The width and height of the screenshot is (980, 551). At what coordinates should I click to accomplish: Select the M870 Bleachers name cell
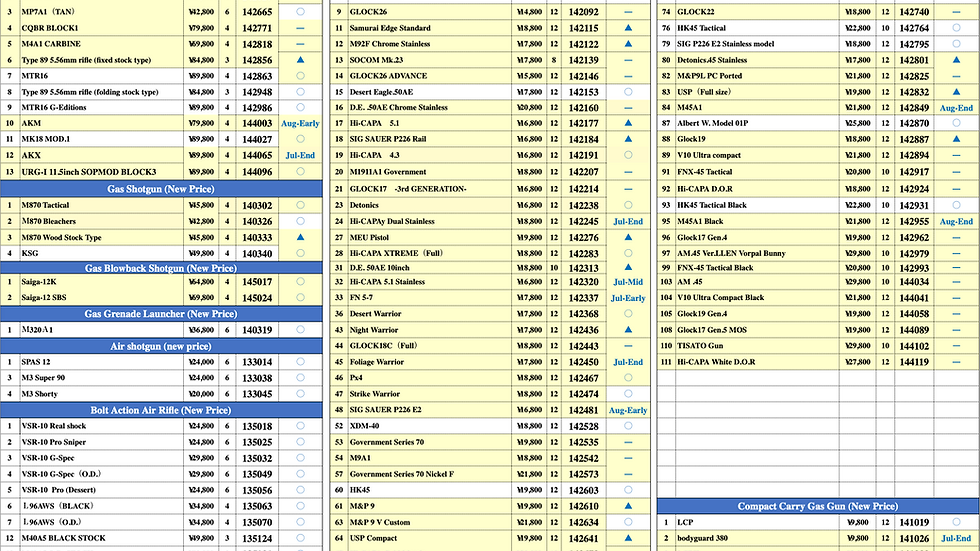(101, 221)
